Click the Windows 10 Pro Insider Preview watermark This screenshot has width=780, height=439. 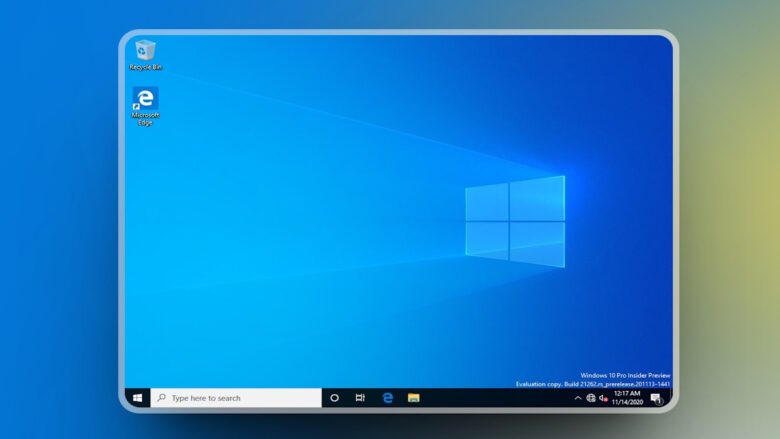coord(624,376)
